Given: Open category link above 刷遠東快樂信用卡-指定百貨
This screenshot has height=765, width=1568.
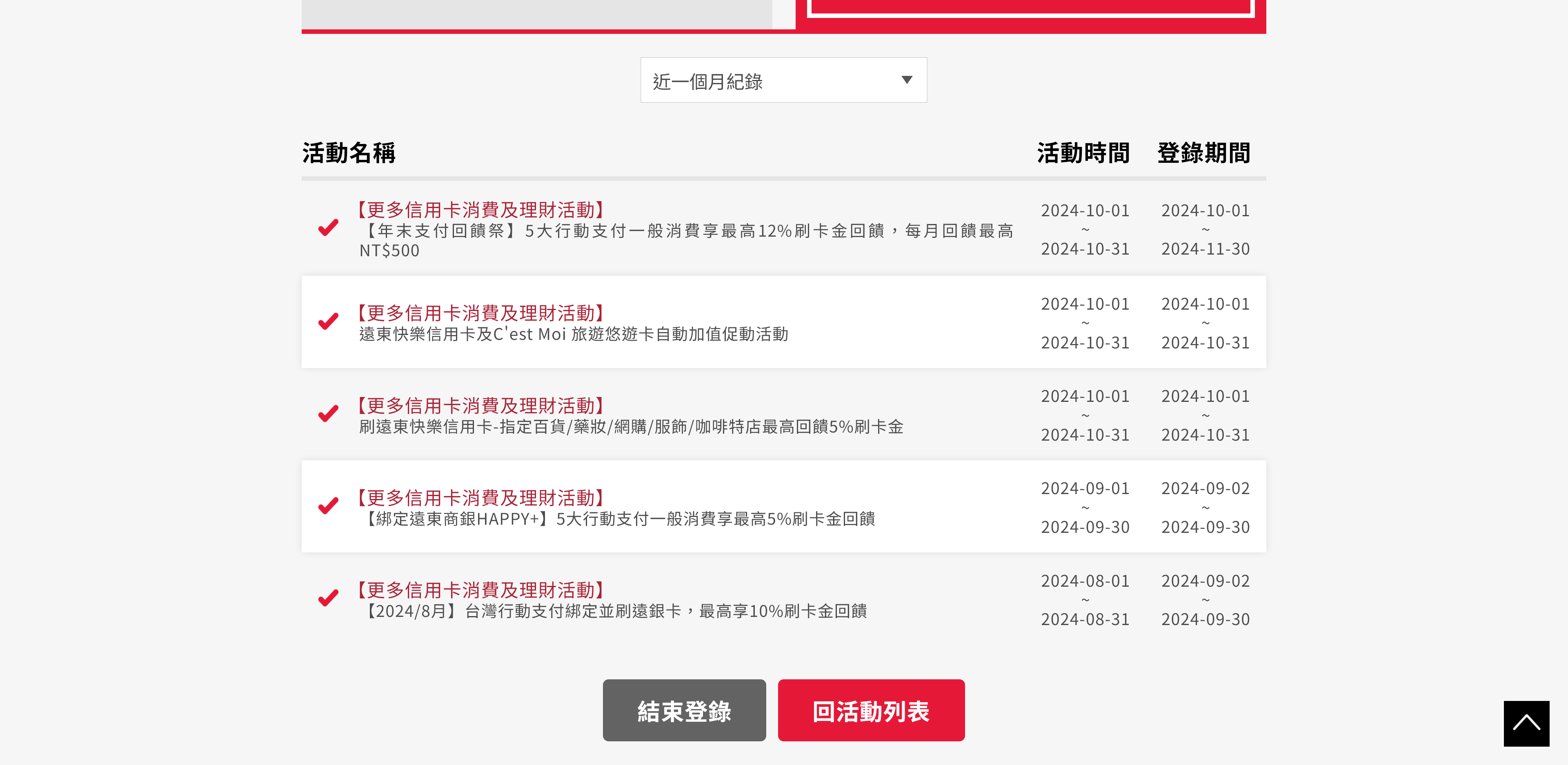Looking at the screenshot, I should (x=481, y=405).
